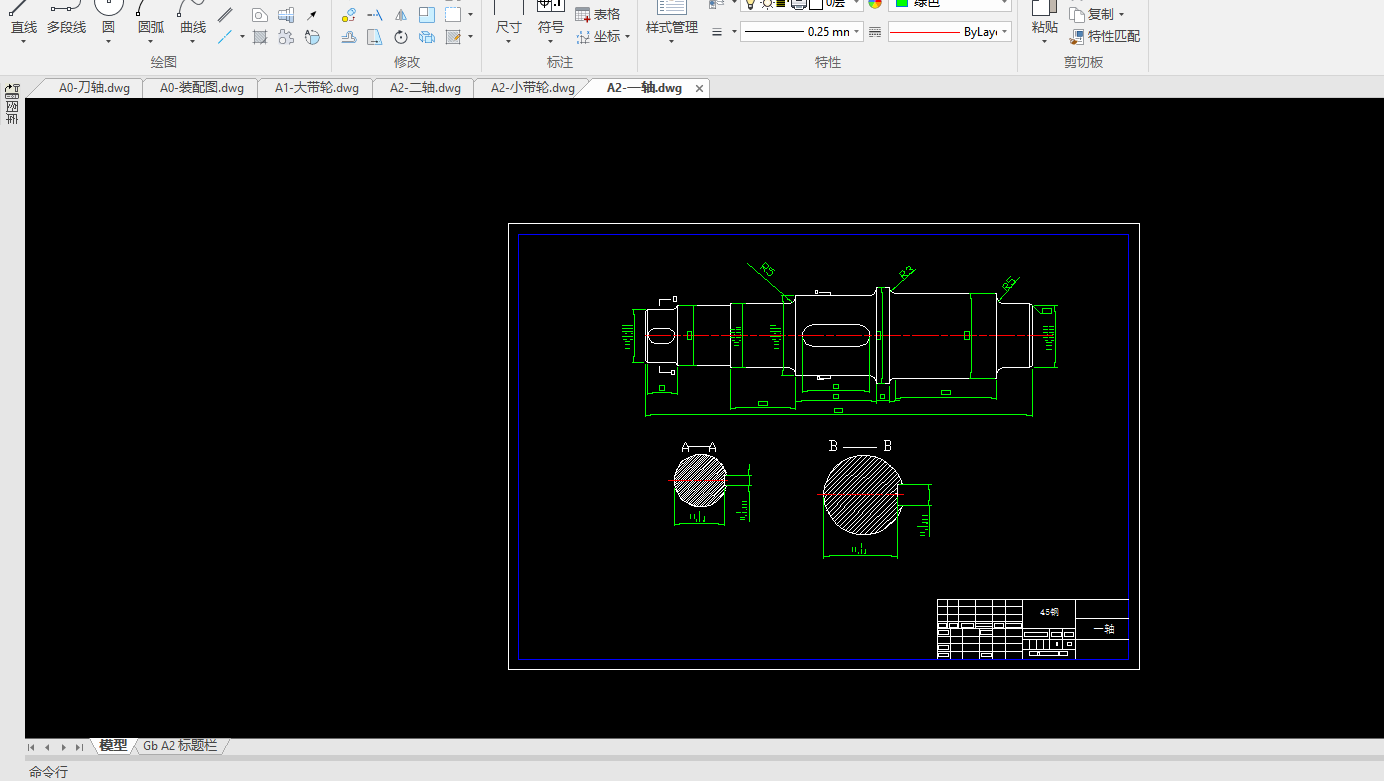The width and height of the screenshot is (1384, 781).
Task: Click the rotate icon in 修改 panel
Action: click(400, 37)
